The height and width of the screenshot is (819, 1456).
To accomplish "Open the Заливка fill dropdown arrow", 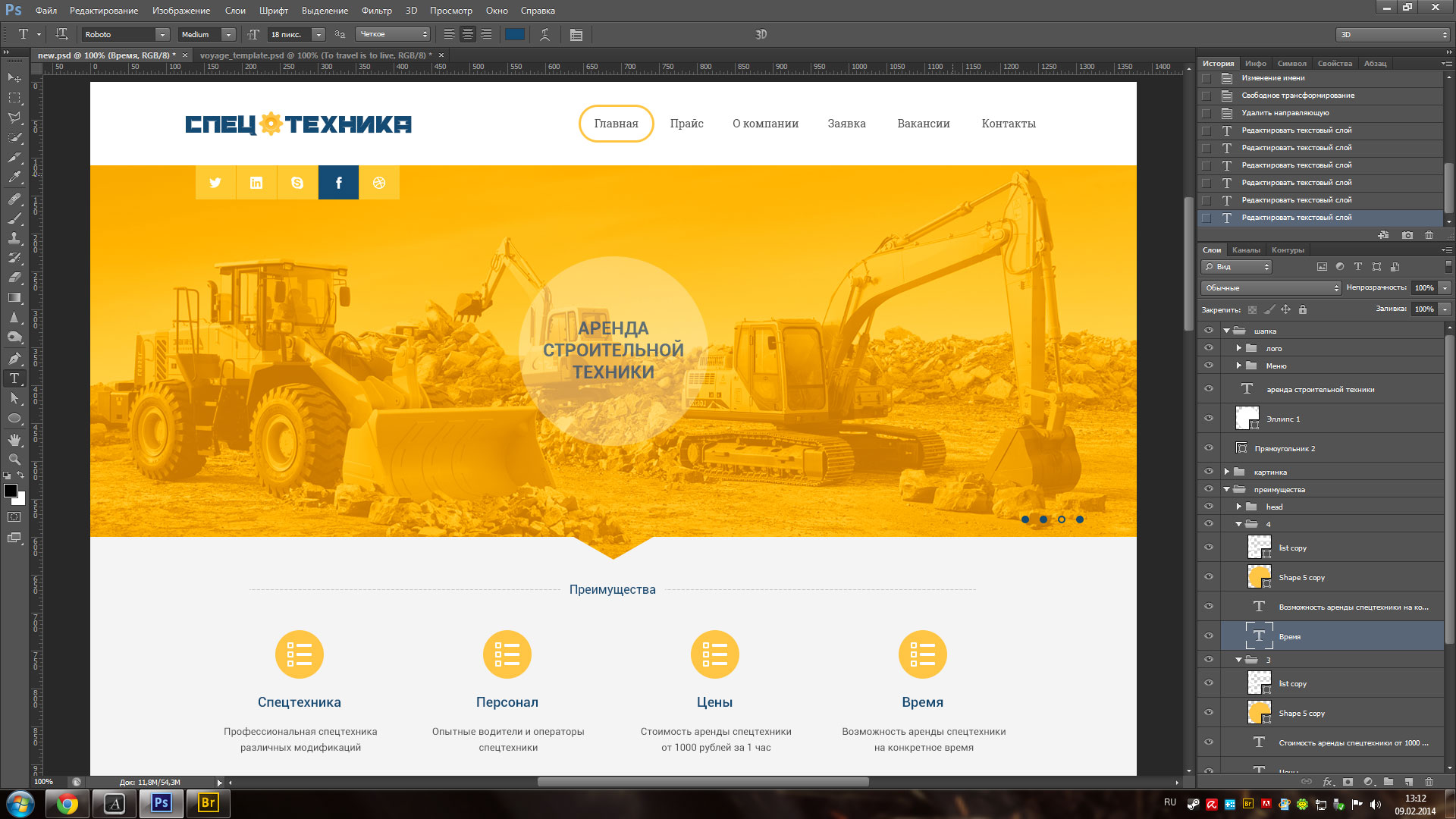I will coord(1445,309).
